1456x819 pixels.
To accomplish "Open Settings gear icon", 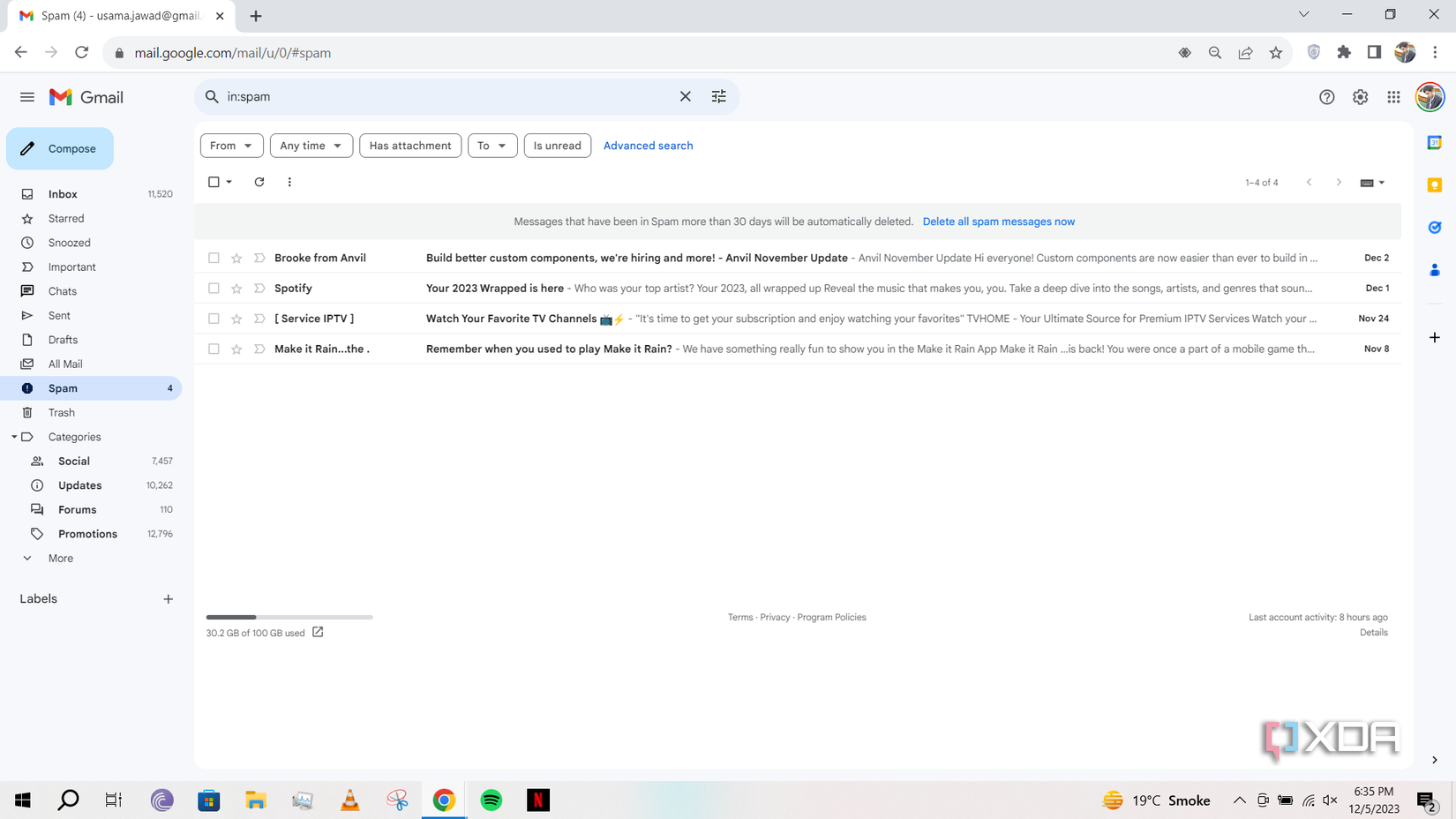I will 1360,97.
